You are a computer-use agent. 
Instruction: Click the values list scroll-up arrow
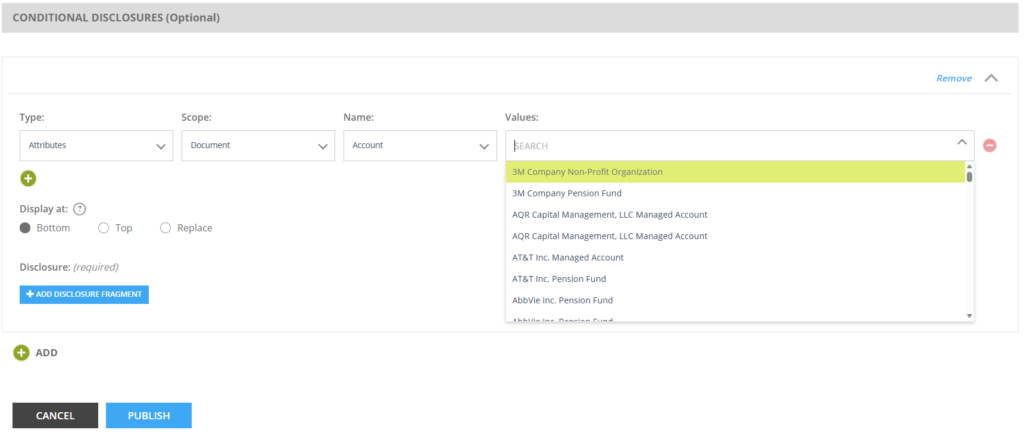(969, 166)
